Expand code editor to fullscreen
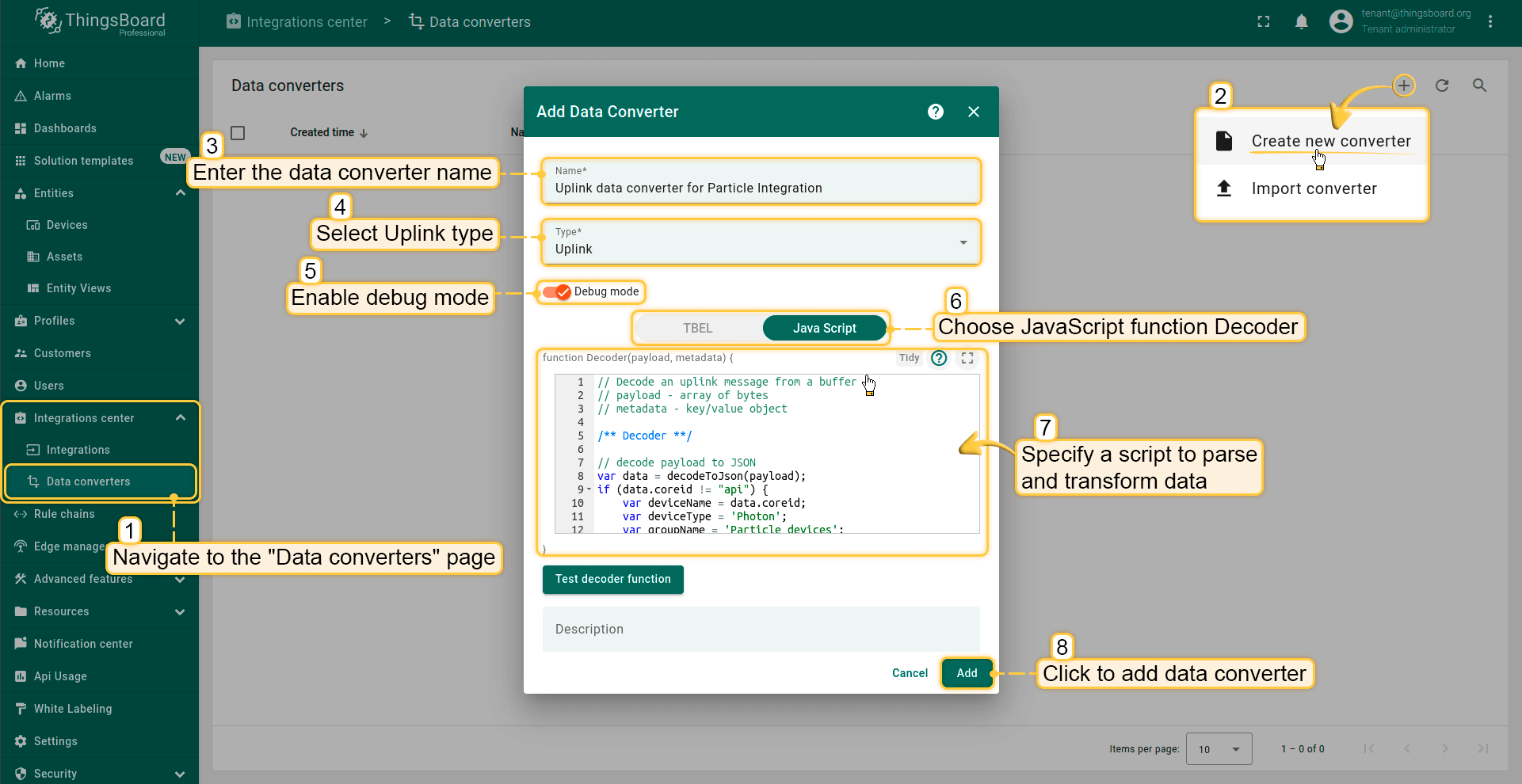The width and height of the screenshot is (1522, 784). tap(967, 358)
